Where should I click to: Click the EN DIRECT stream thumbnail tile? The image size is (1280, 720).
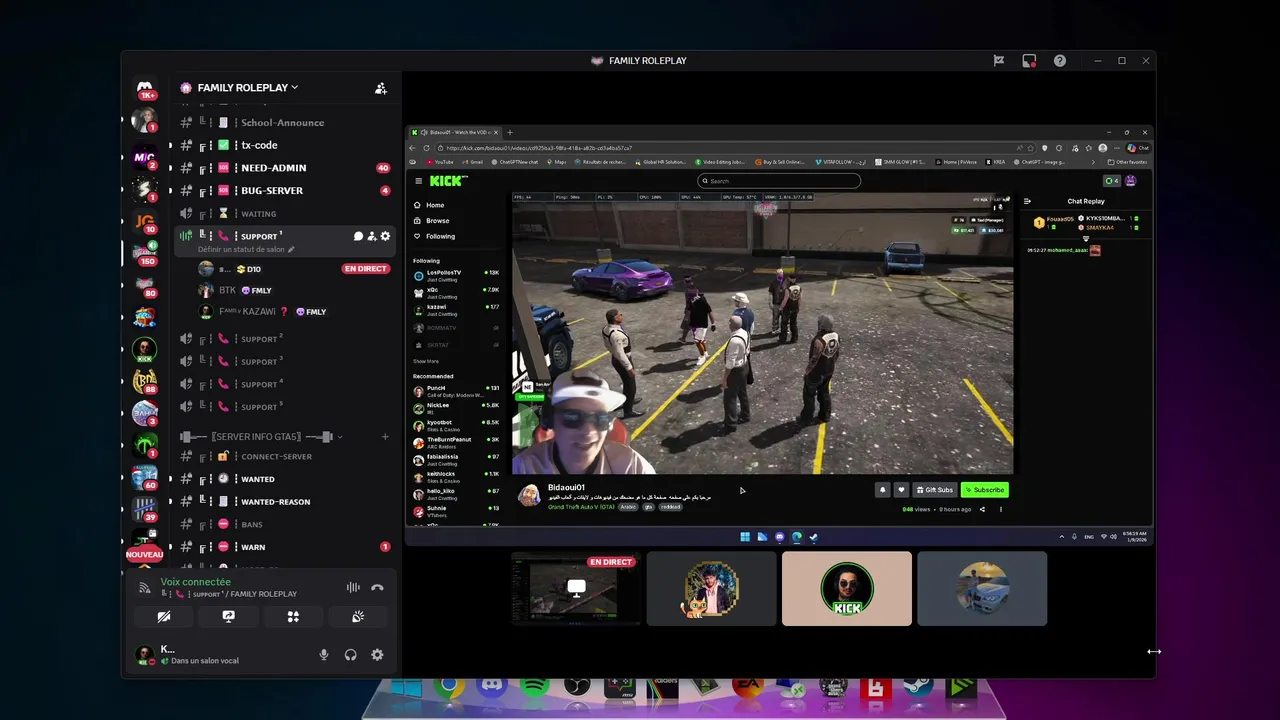click(576, 589)
